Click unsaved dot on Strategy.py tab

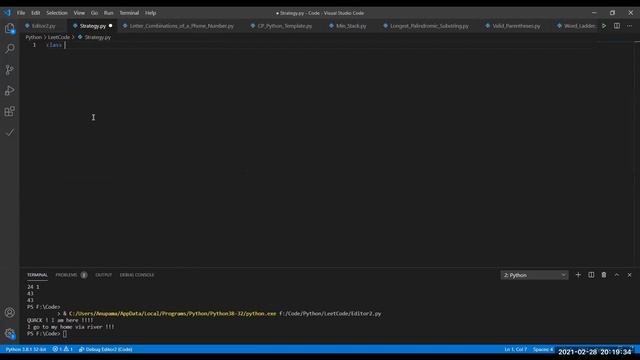pyautogui.click(x=110, y=26)
